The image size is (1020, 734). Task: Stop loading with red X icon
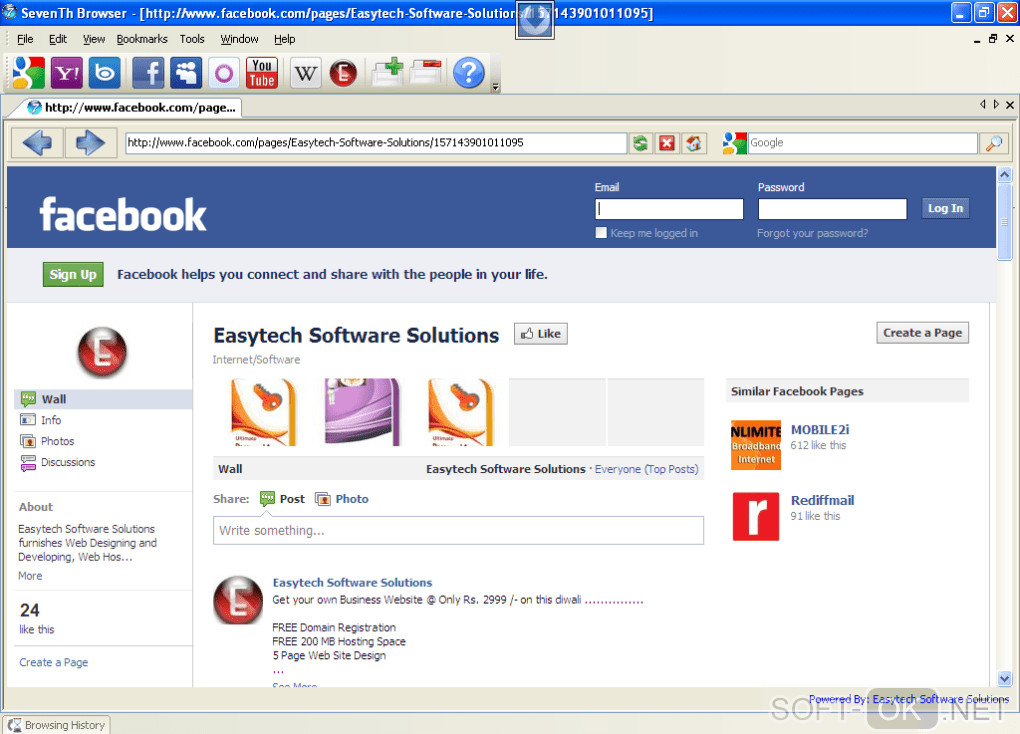coord(667,143)
